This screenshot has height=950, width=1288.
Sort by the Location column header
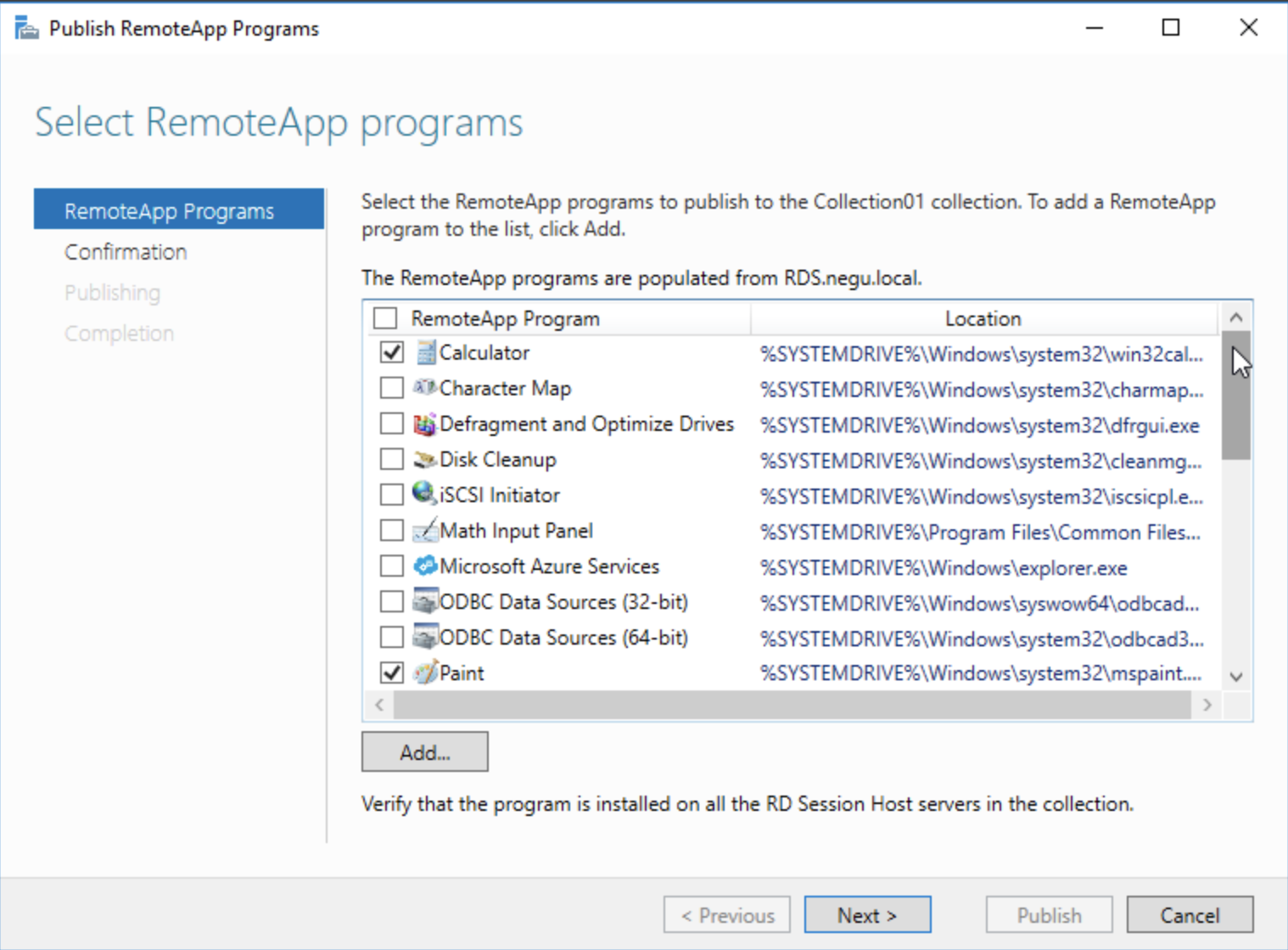pos(983,319)
